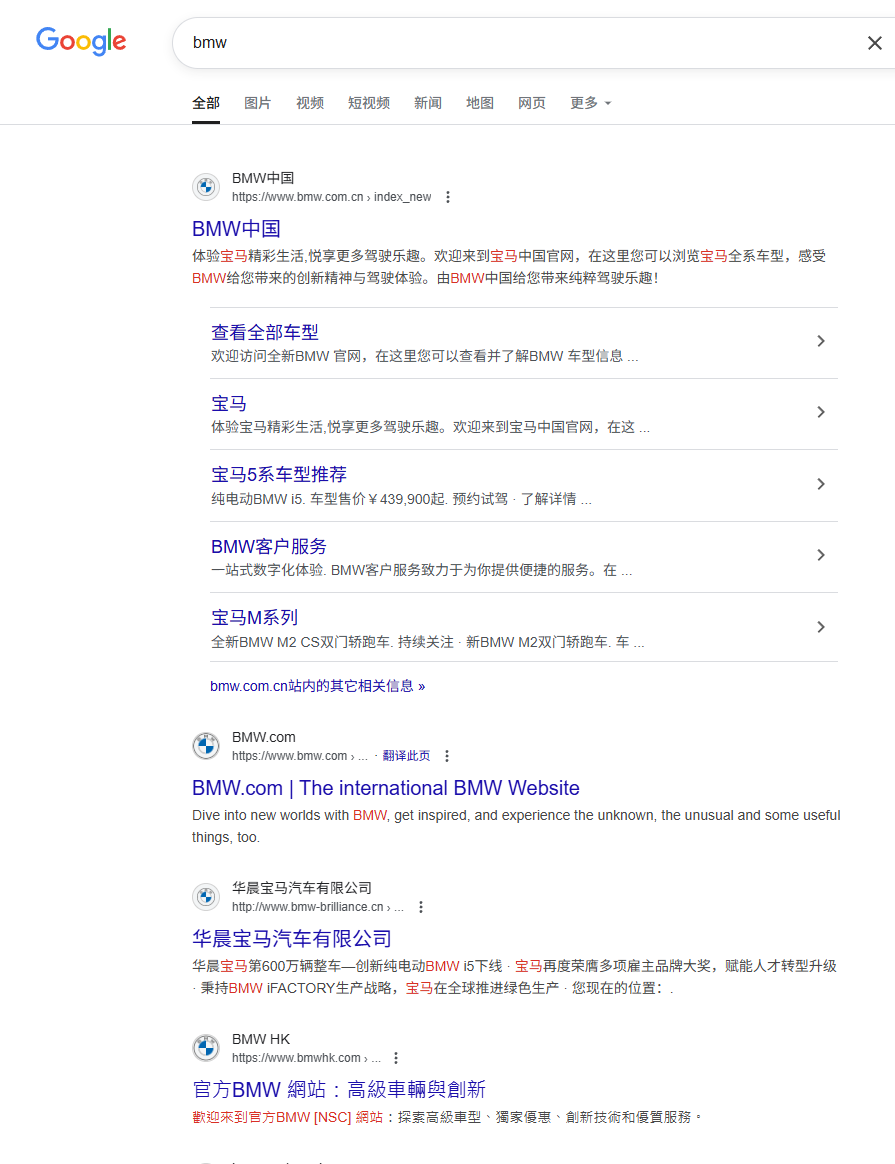Click the BMW中国 site favicon
The height and width of the screenshot is (1164, 895).
[x=206, y=187]
